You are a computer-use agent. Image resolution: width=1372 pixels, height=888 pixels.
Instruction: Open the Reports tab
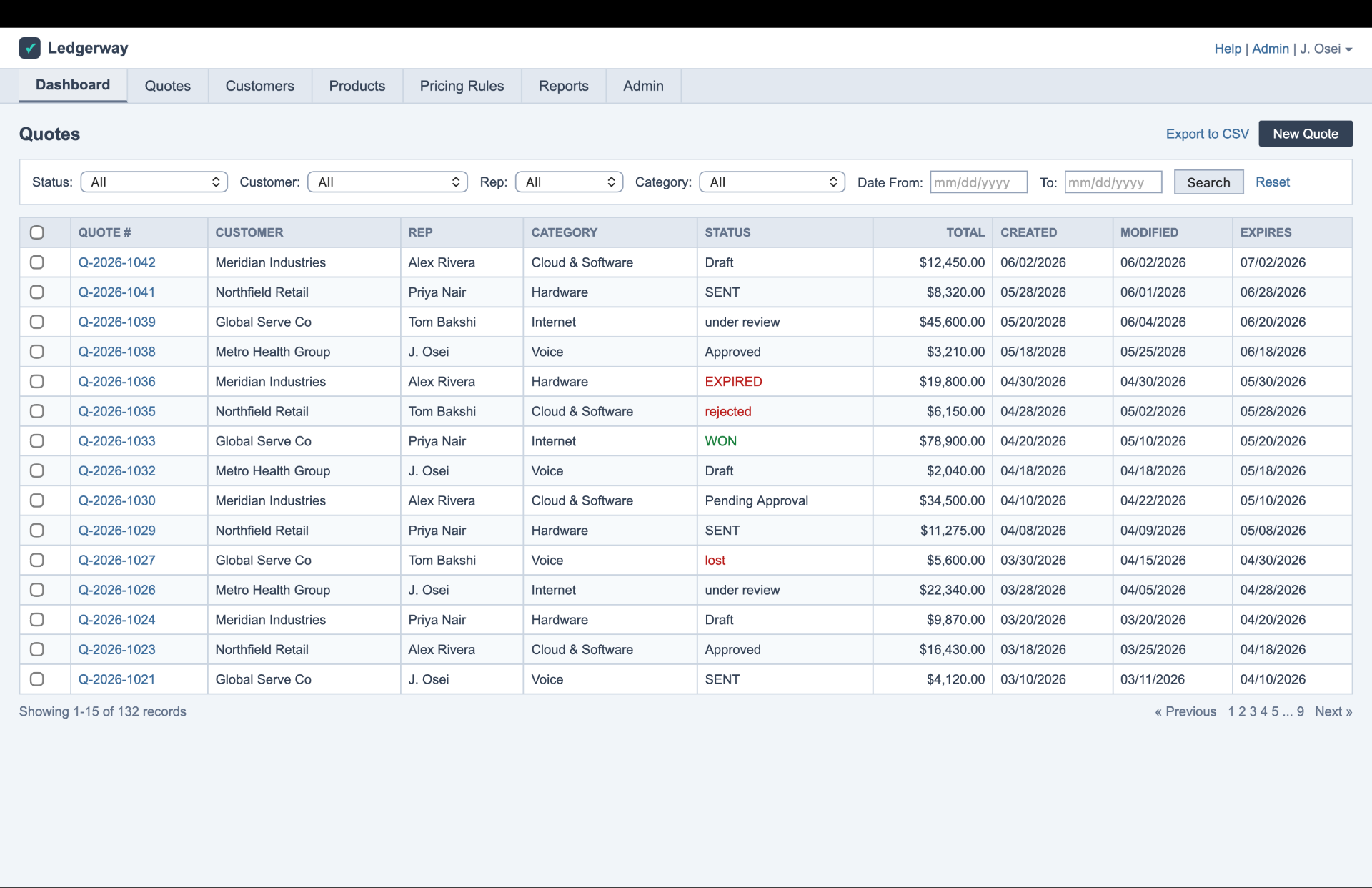[564, 86]
